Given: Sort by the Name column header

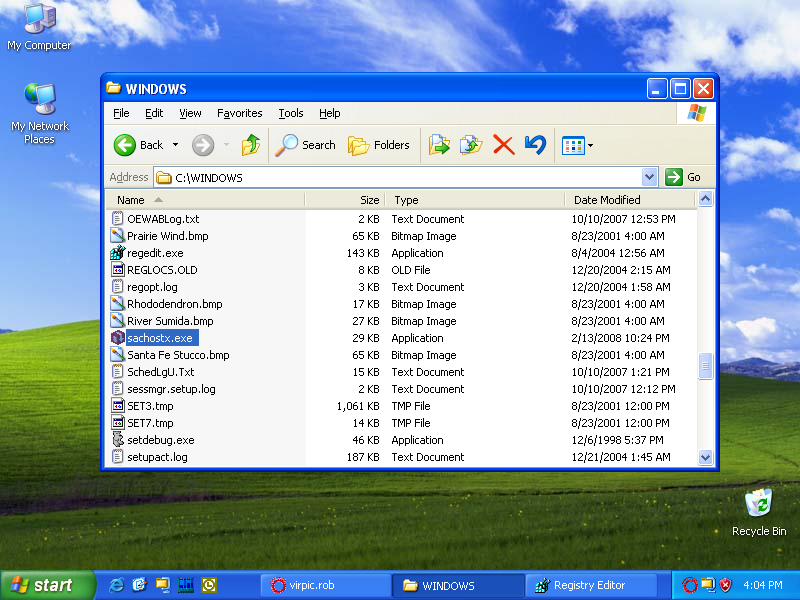Looking at the screenshot, I should pos(205,200).
